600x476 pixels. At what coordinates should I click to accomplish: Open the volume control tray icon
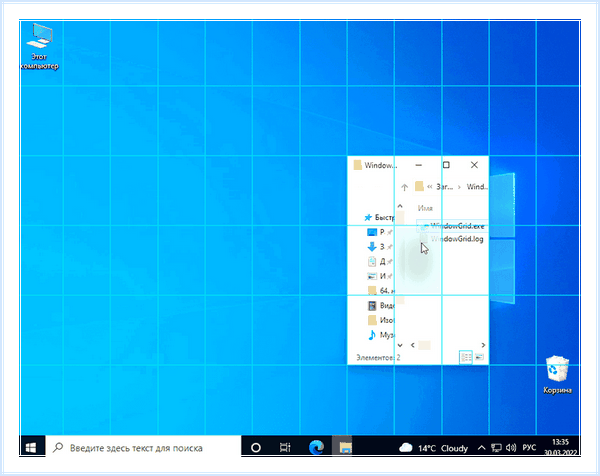511,448
